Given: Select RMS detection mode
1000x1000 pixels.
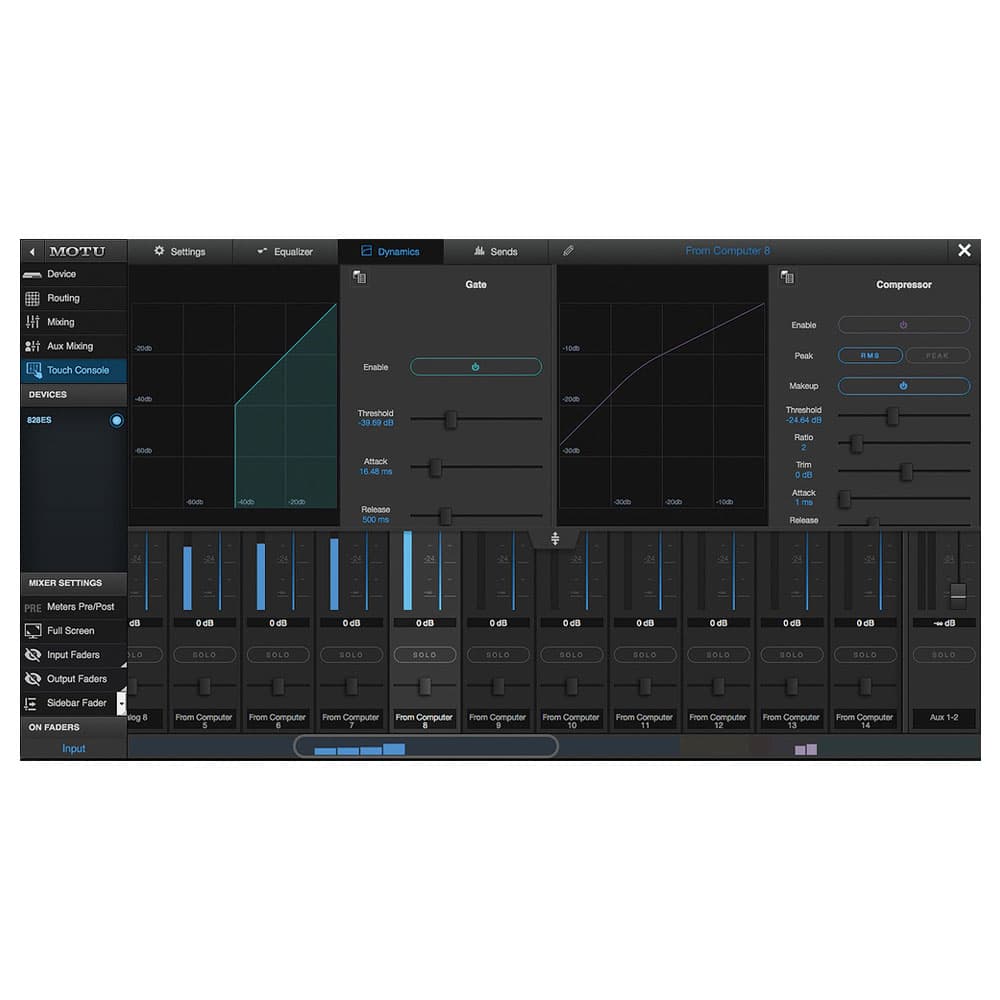Looking at the screenshot, I should click(870, 355).
